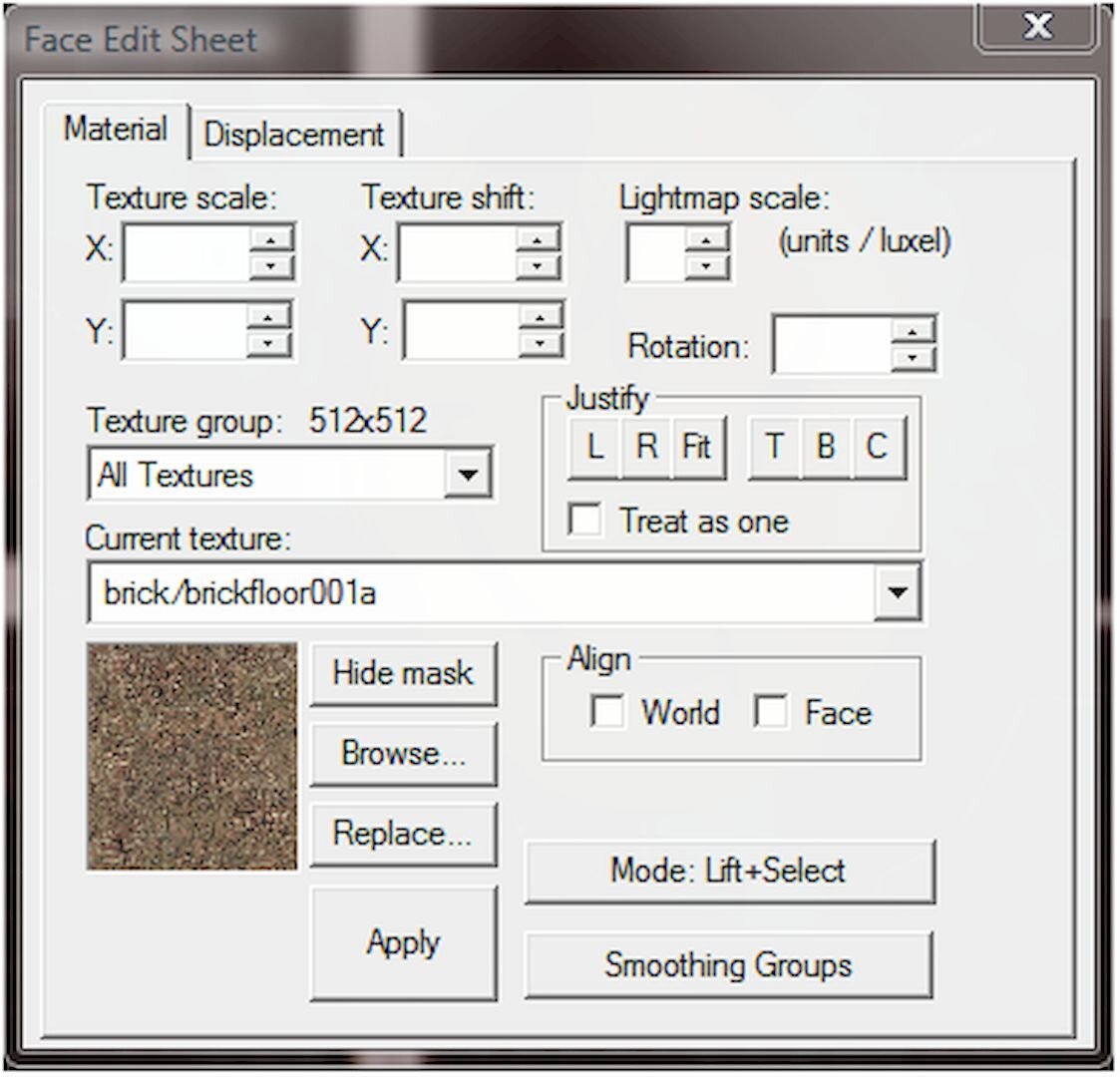
Task: Toggle World alignment checkbox
Action: (x=607, y=711)
